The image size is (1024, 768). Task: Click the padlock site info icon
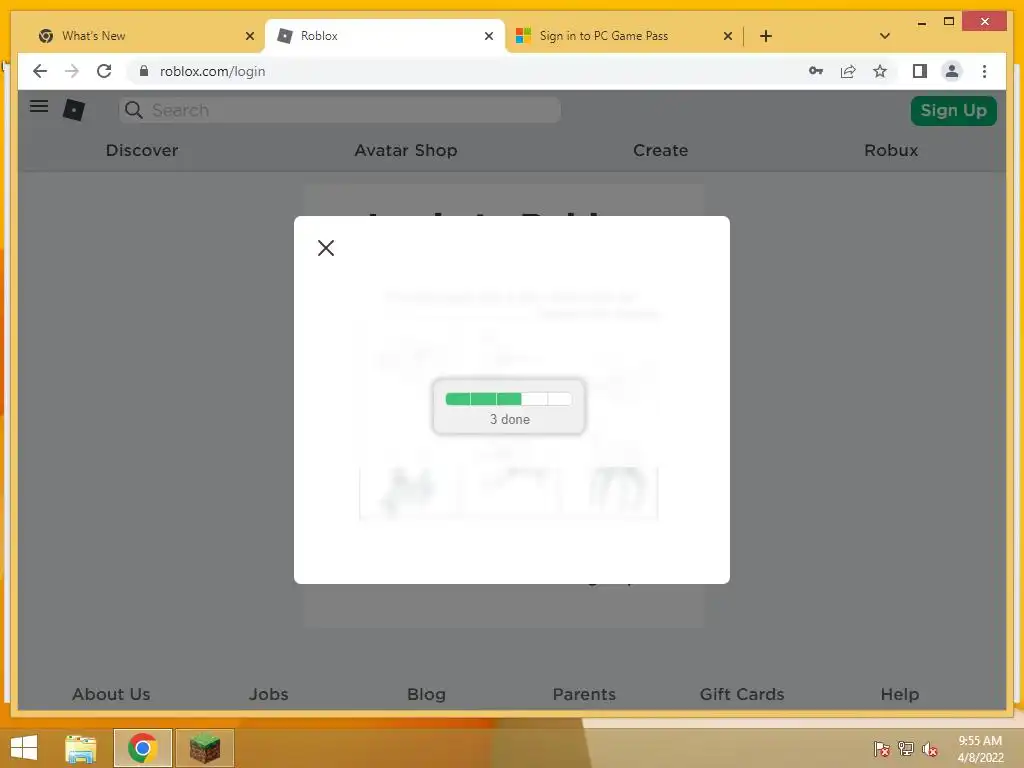pyautogui.click(x=144, y=71)
